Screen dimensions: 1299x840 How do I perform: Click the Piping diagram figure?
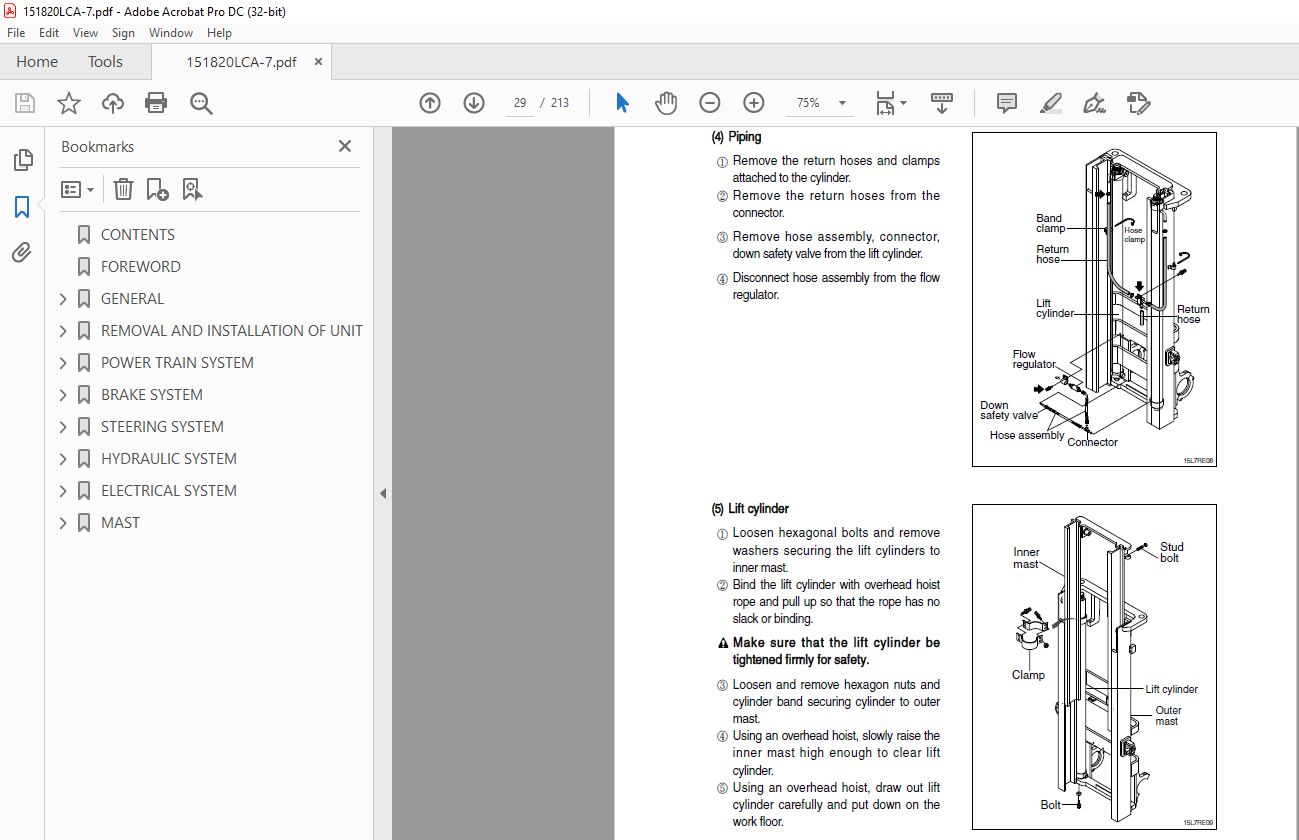(1094, 299)
